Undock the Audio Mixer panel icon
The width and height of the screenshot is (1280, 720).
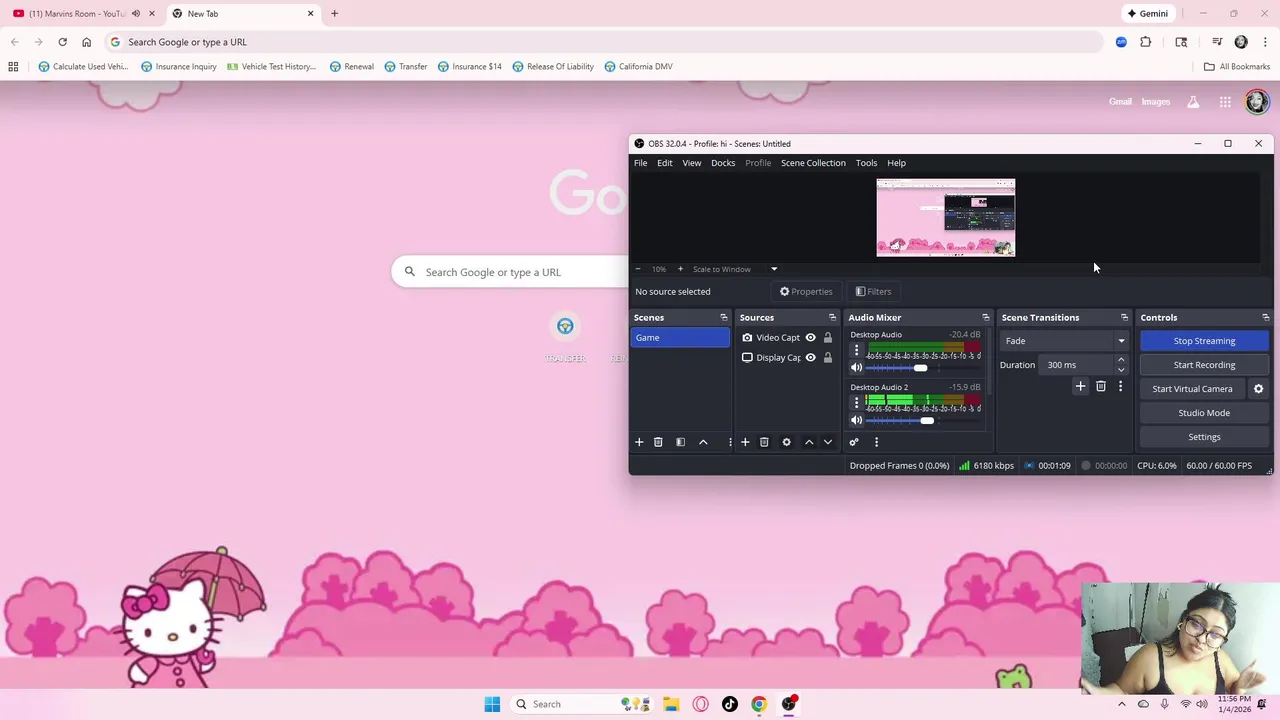coord(985,318)
